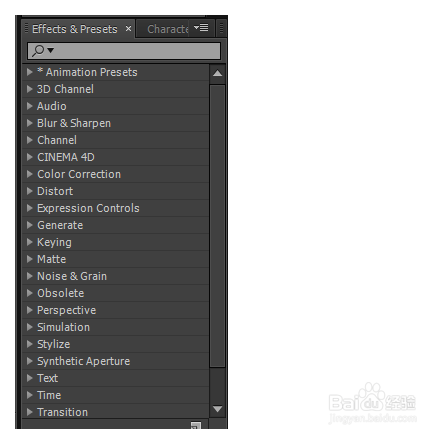Click the panel gripper beside Effects & Presets
The width and height of the screenshot is (446, 436).
pos(26,29)
